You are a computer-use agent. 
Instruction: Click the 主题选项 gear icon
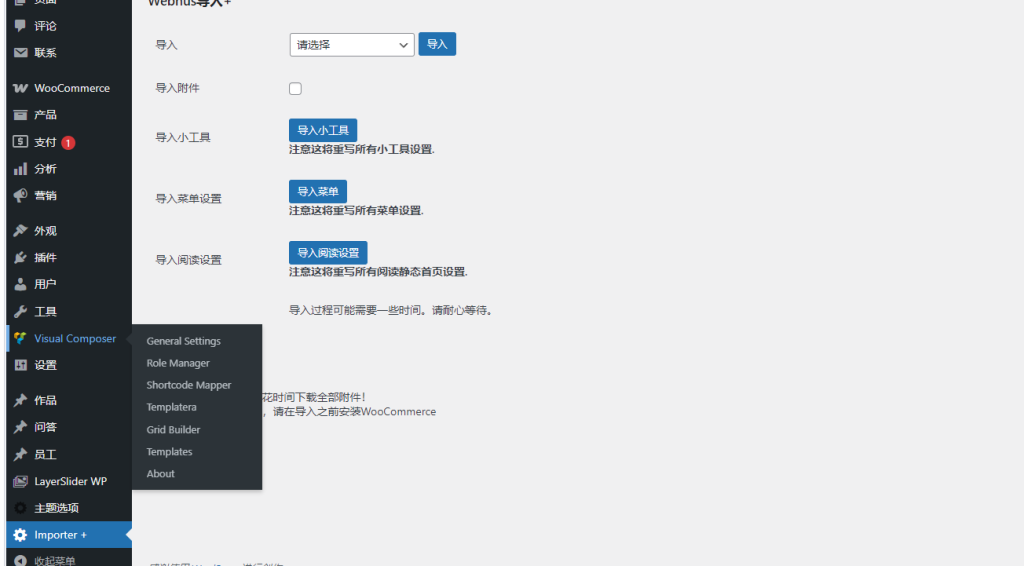(20, 508)
